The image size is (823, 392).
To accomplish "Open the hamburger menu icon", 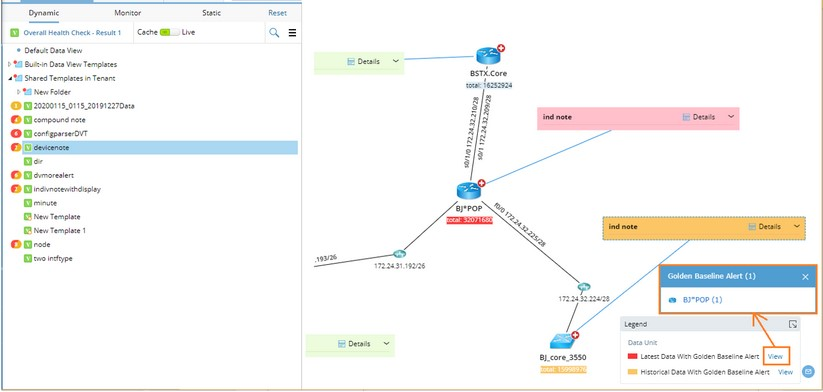I will point(292,33).
